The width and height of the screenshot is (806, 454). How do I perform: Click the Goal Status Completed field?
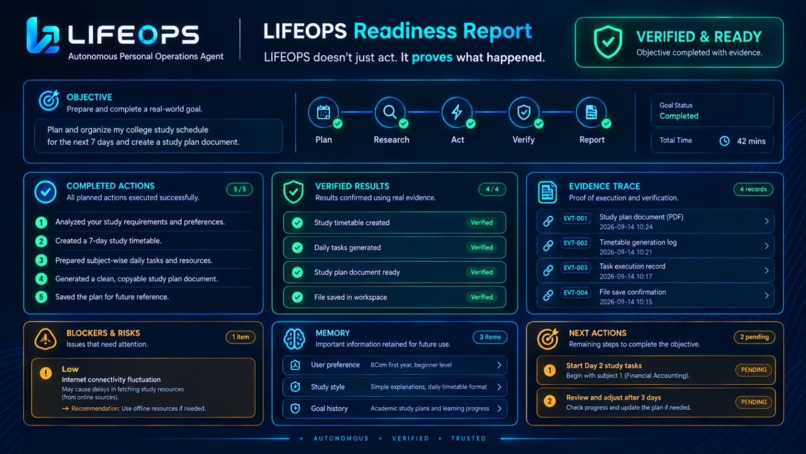pyautogui.click(x=712, y=111)
